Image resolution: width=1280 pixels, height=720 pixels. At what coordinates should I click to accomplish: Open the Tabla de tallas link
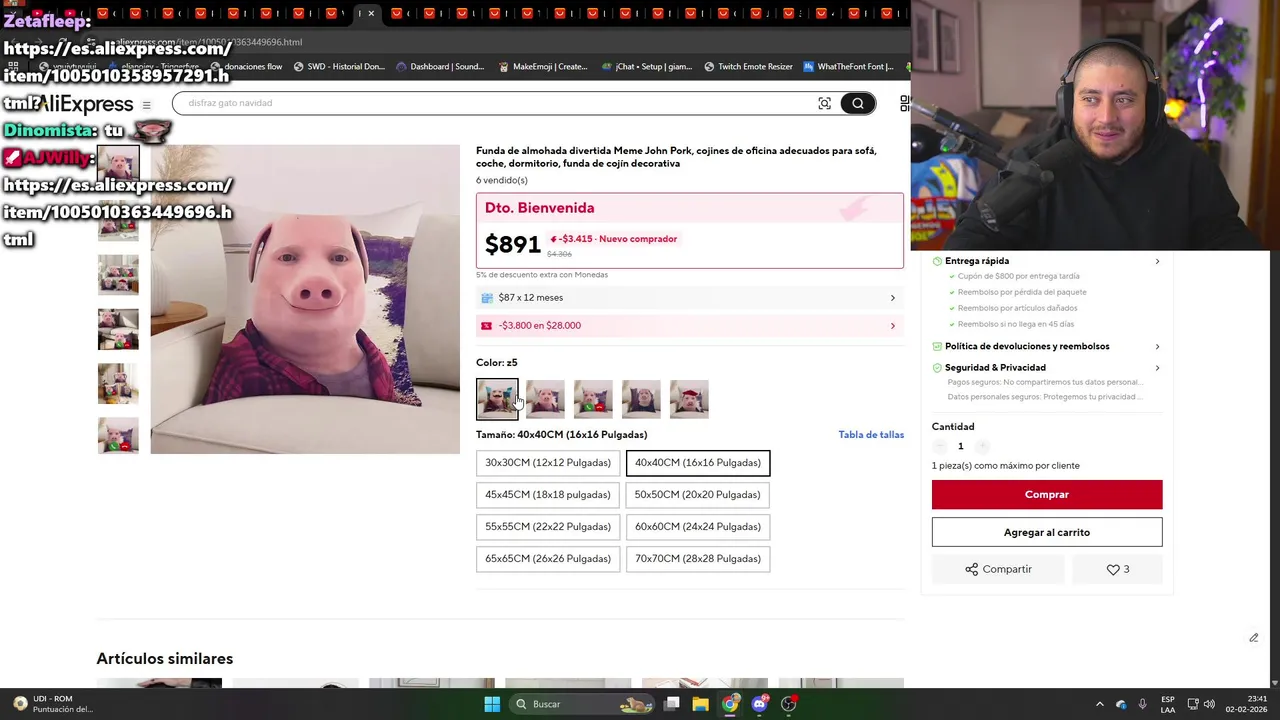point(871,435)
